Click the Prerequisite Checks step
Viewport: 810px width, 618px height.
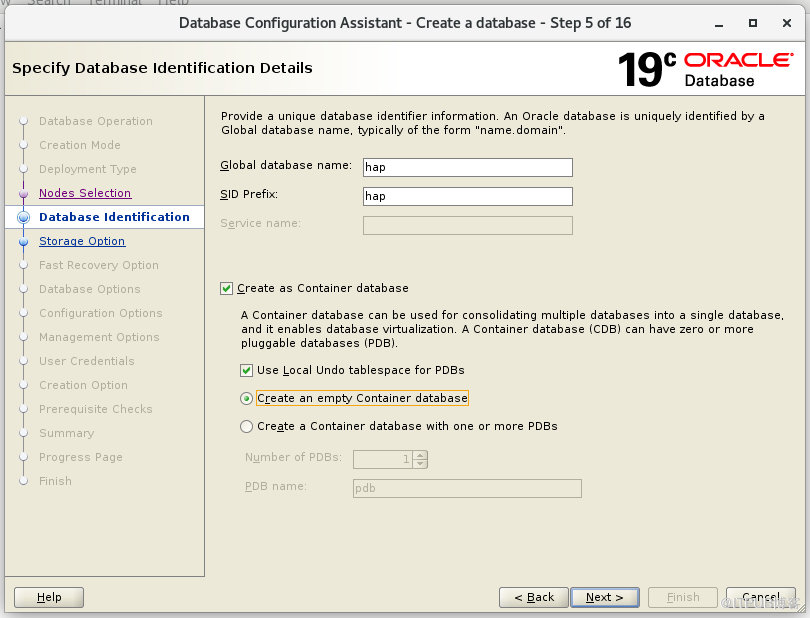coord(96,409)
